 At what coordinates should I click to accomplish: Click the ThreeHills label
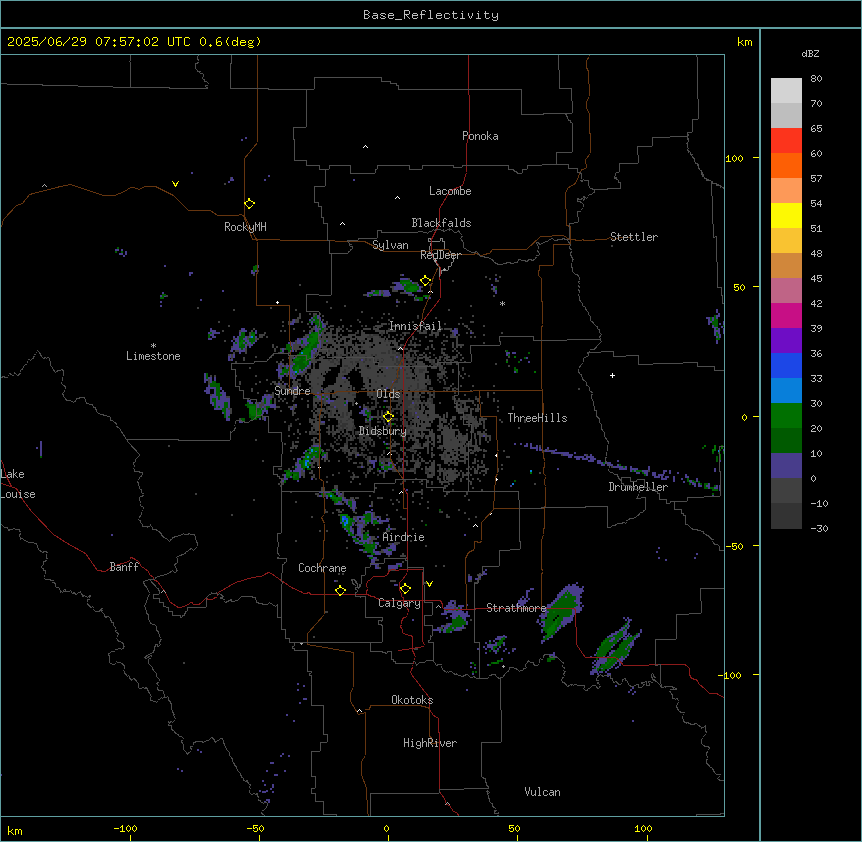537,418
